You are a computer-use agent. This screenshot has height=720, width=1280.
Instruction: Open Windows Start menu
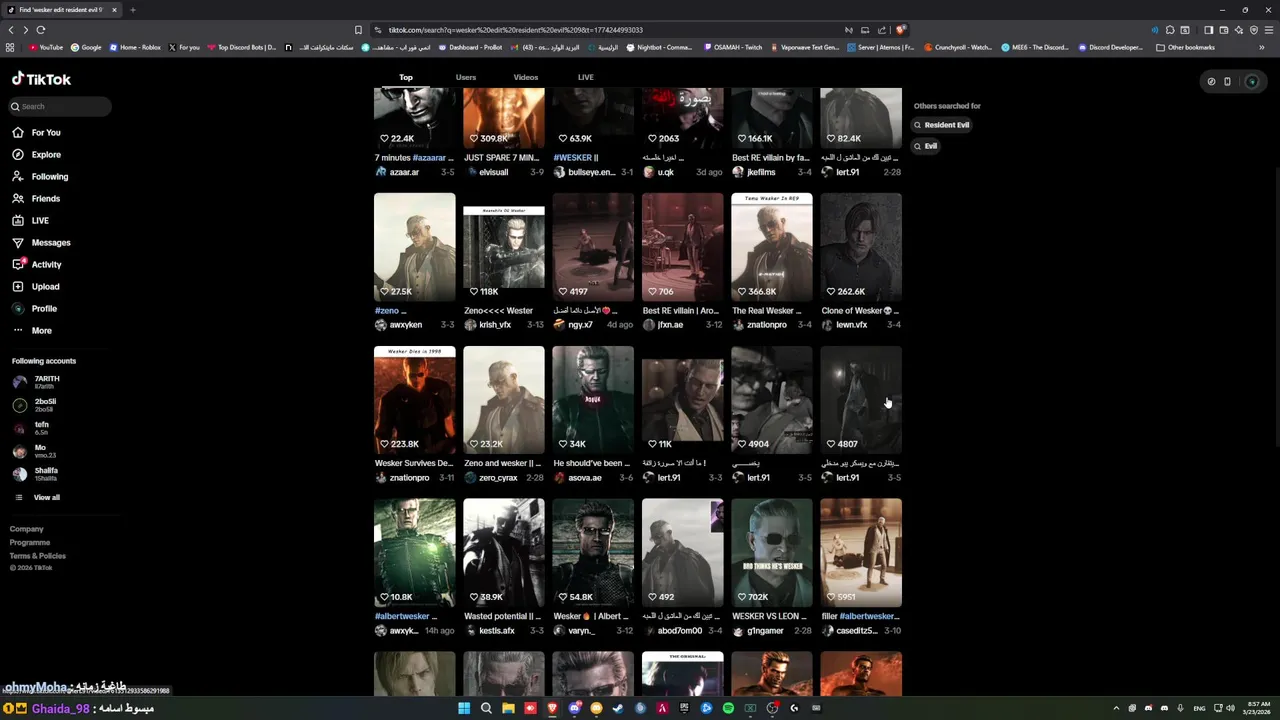pos(464,708)
